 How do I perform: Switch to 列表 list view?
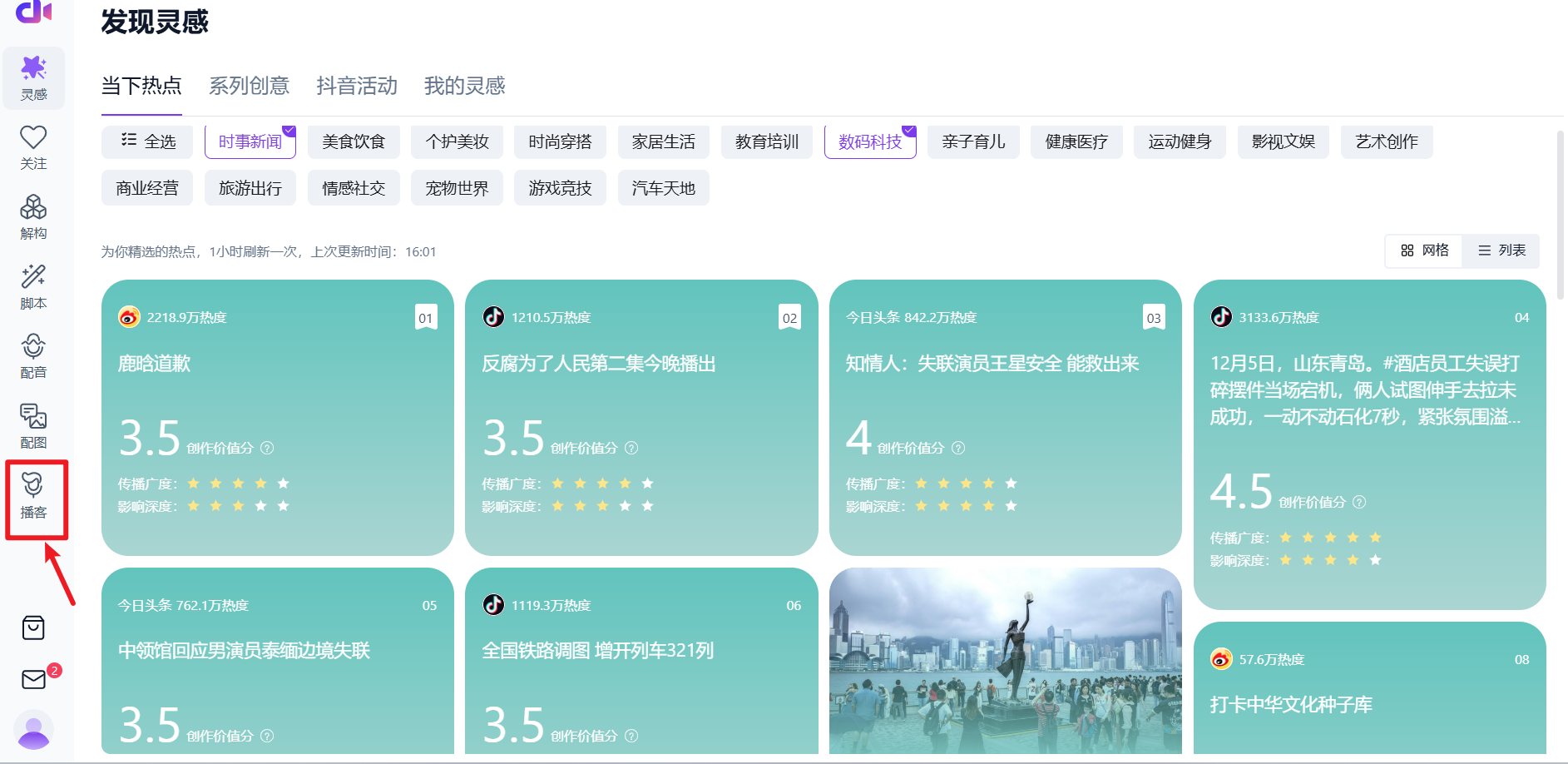[x=1501, y=251]
